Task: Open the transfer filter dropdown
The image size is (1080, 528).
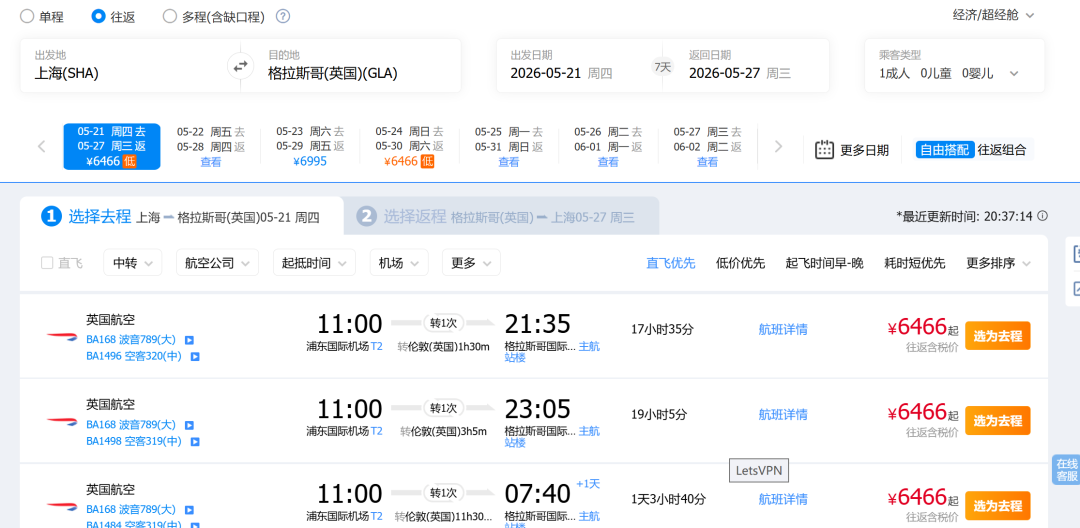Action: click(x=133, y=263)
